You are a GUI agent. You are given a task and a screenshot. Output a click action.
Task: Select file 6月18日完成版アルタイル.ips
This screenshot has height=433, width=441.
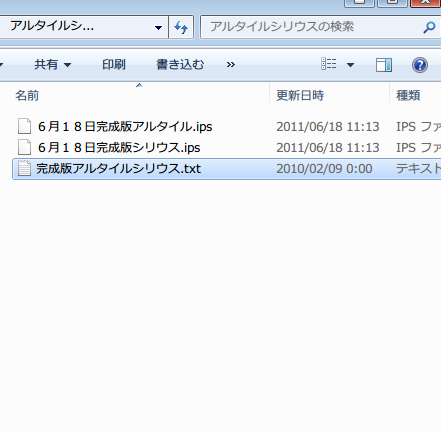125,127
